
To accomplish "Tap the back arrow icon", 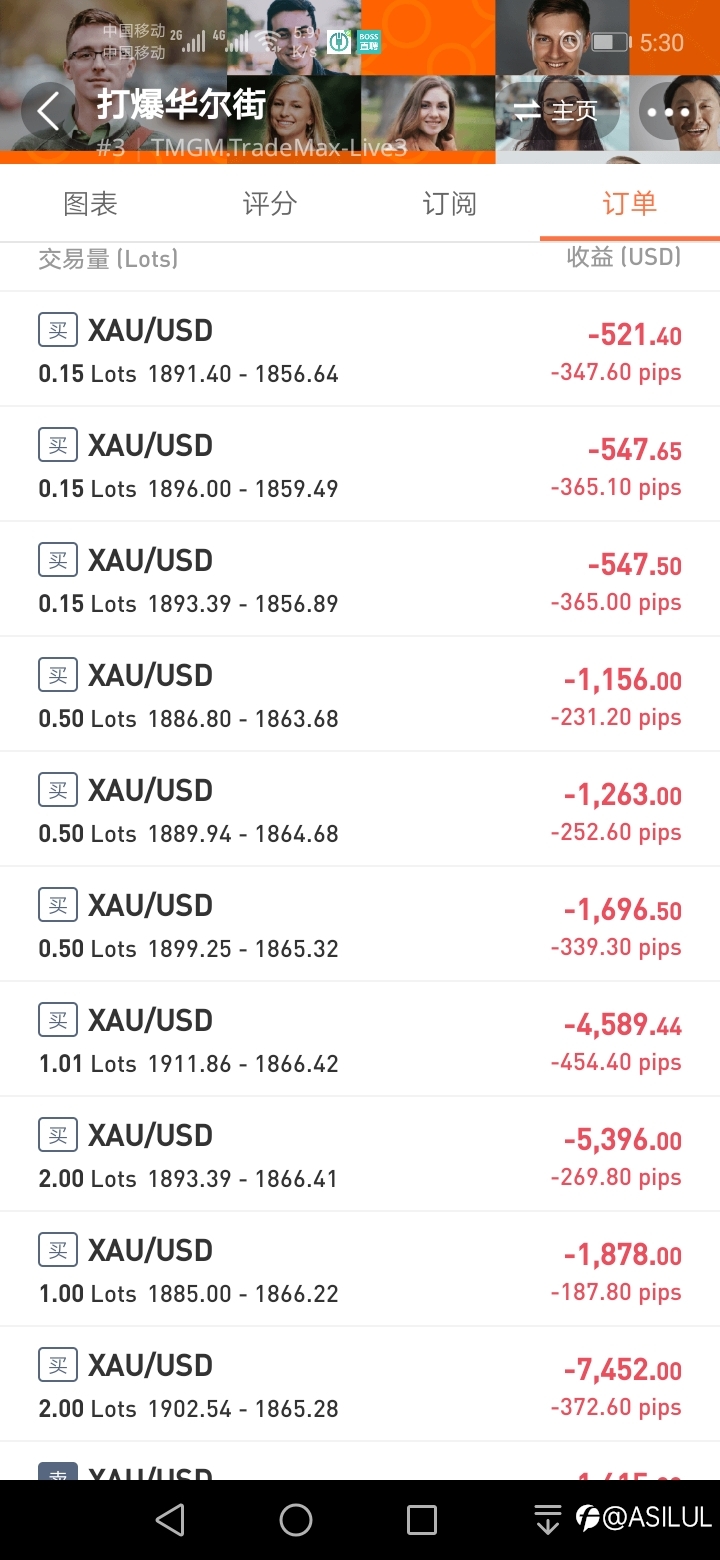I will 49,110.
